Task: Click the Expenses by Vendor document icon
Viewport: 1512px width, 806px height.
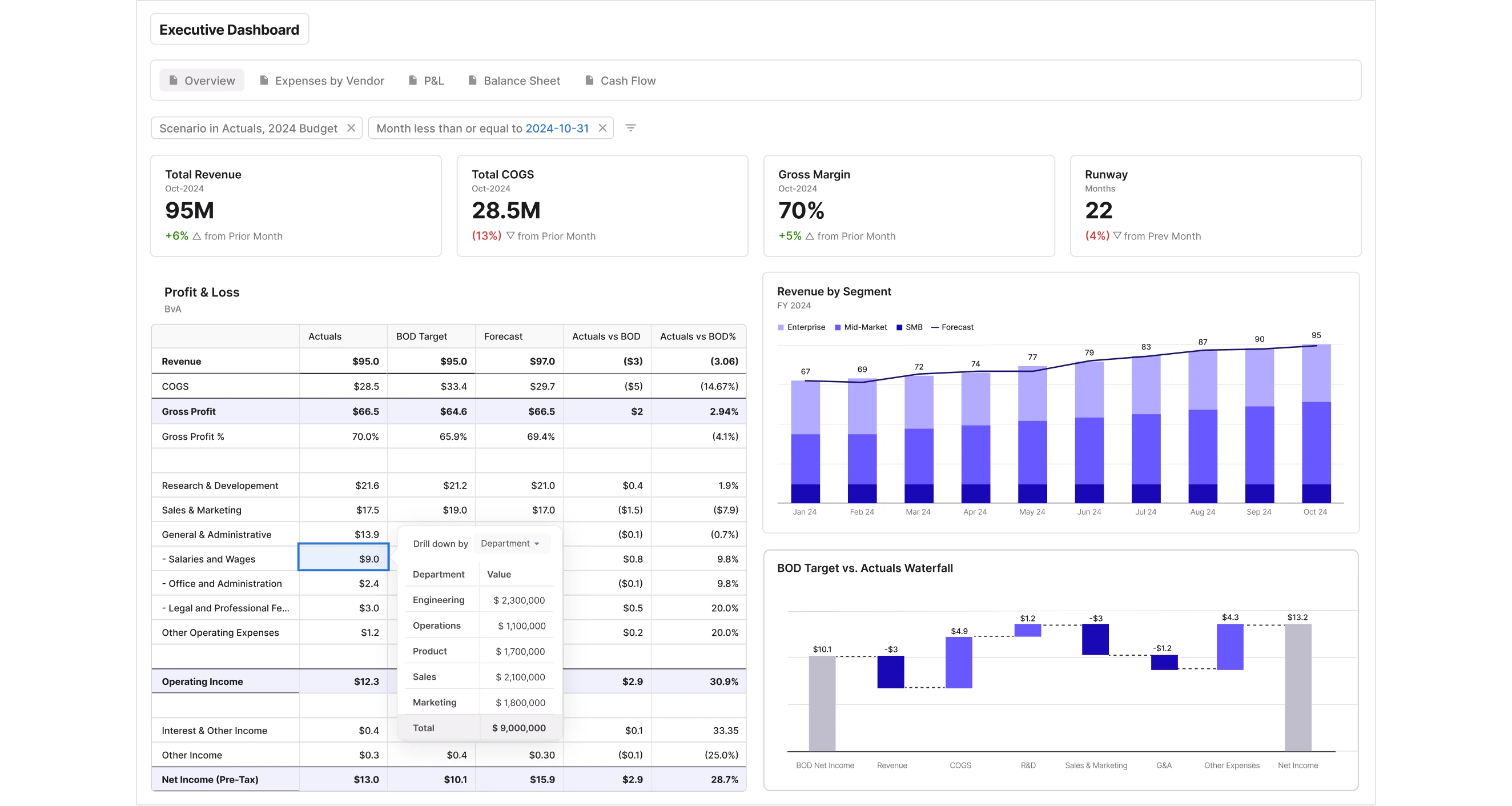Action: click(264, 81)
